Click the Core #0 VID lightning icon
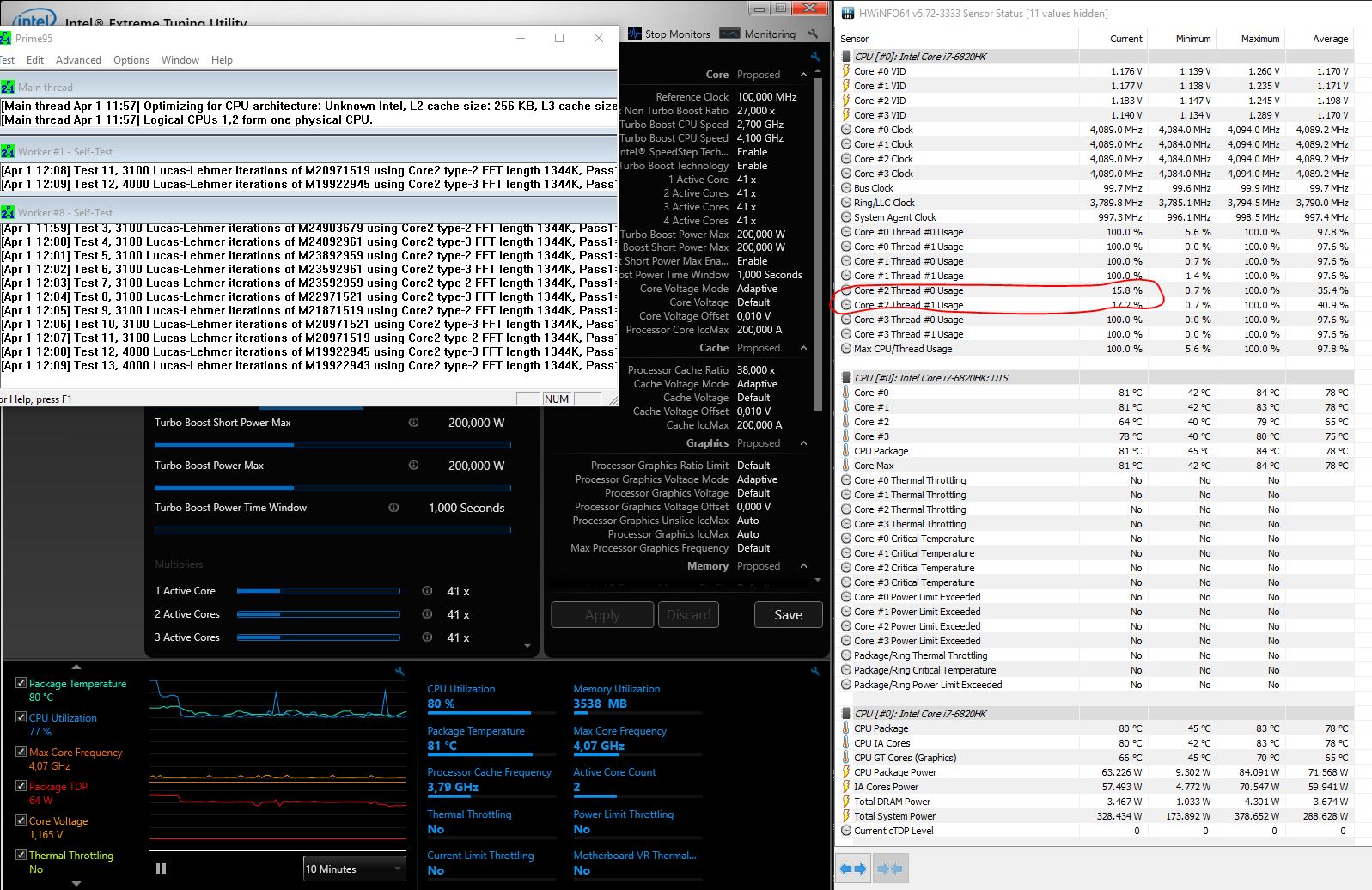 click(846, 71)
